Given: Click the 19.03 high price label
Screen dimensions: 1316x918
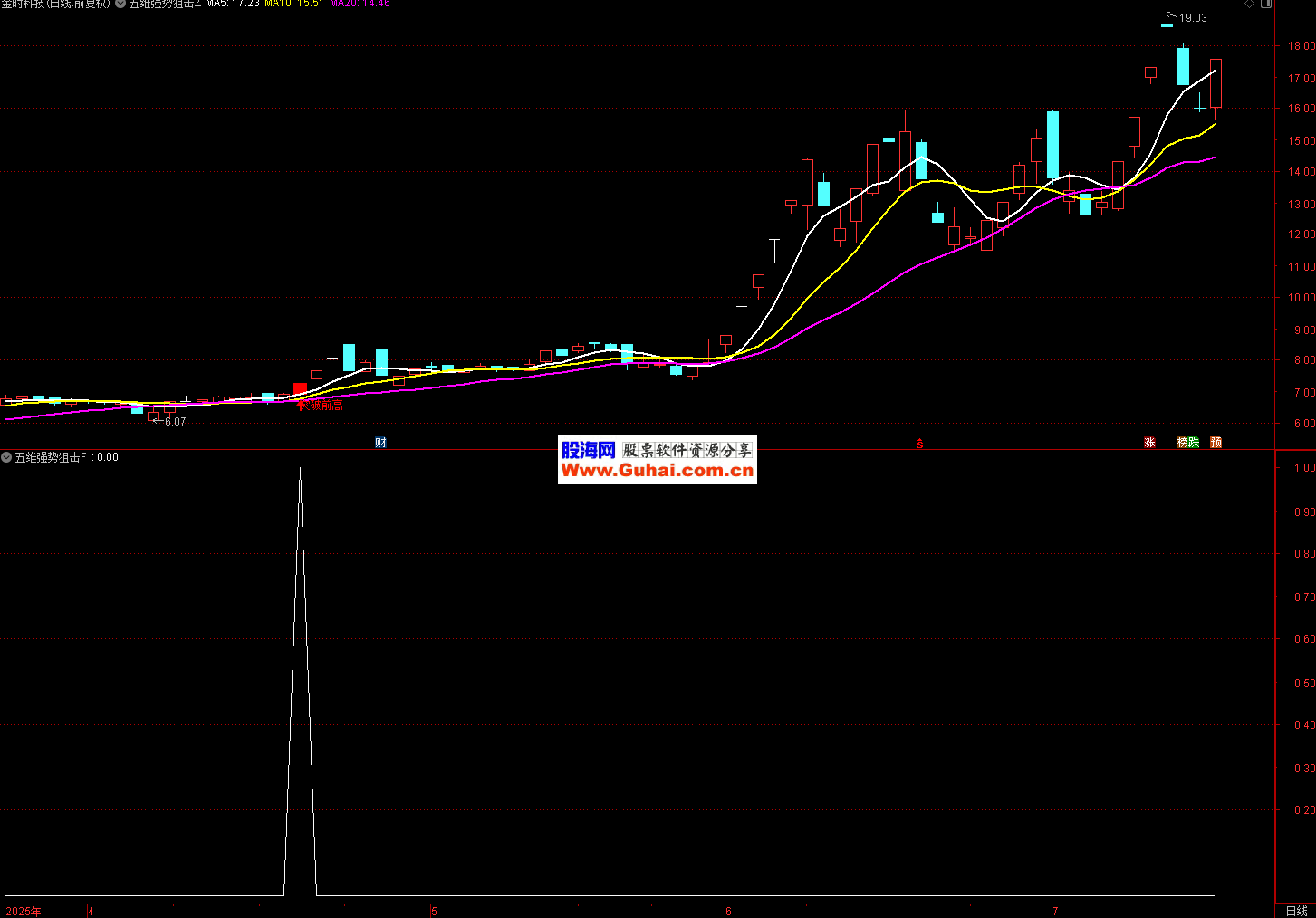Looking at the screenshot, I should click(x=1193, y=17).
